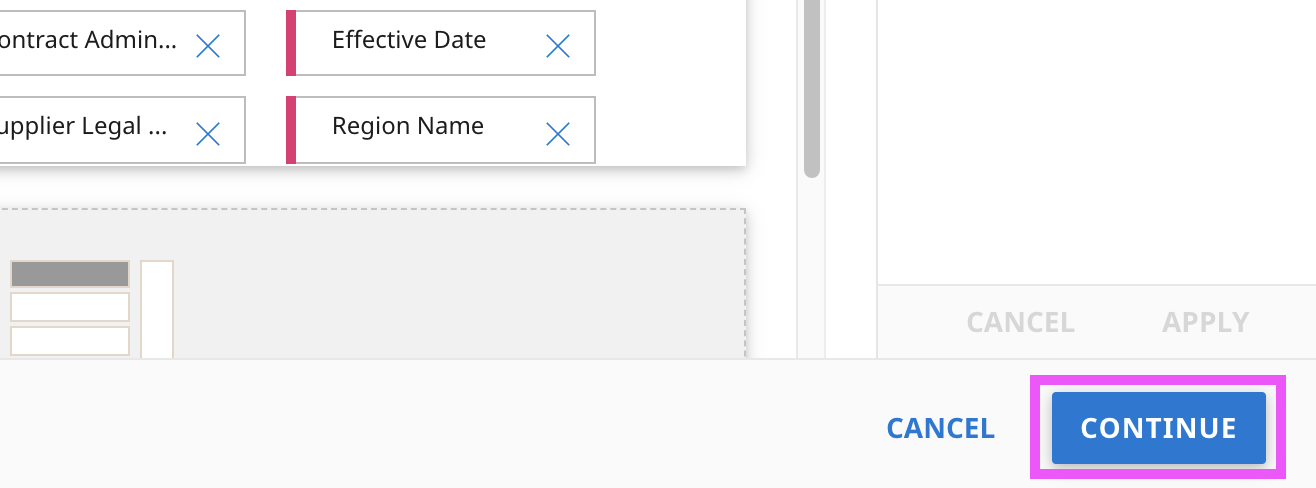
Task: Click the pink stripe on Effective Date chip
Action: tap(291, 43)
